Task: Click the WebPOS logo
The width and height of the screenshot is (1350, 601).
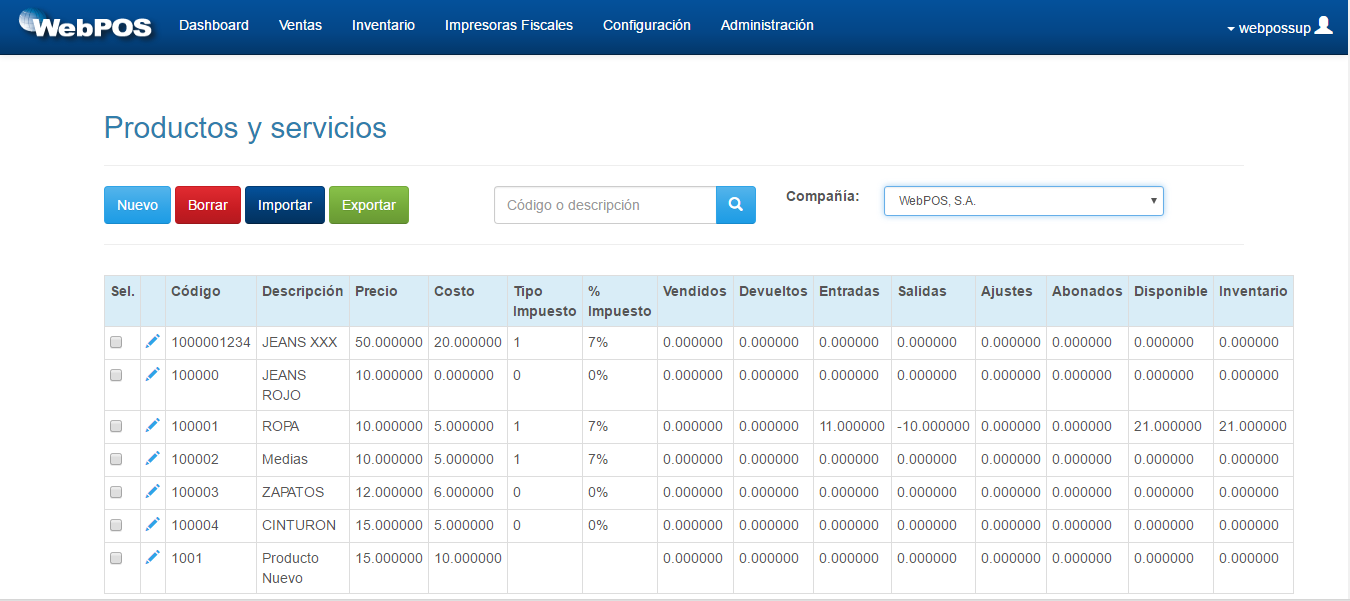Action: (86, 24)
